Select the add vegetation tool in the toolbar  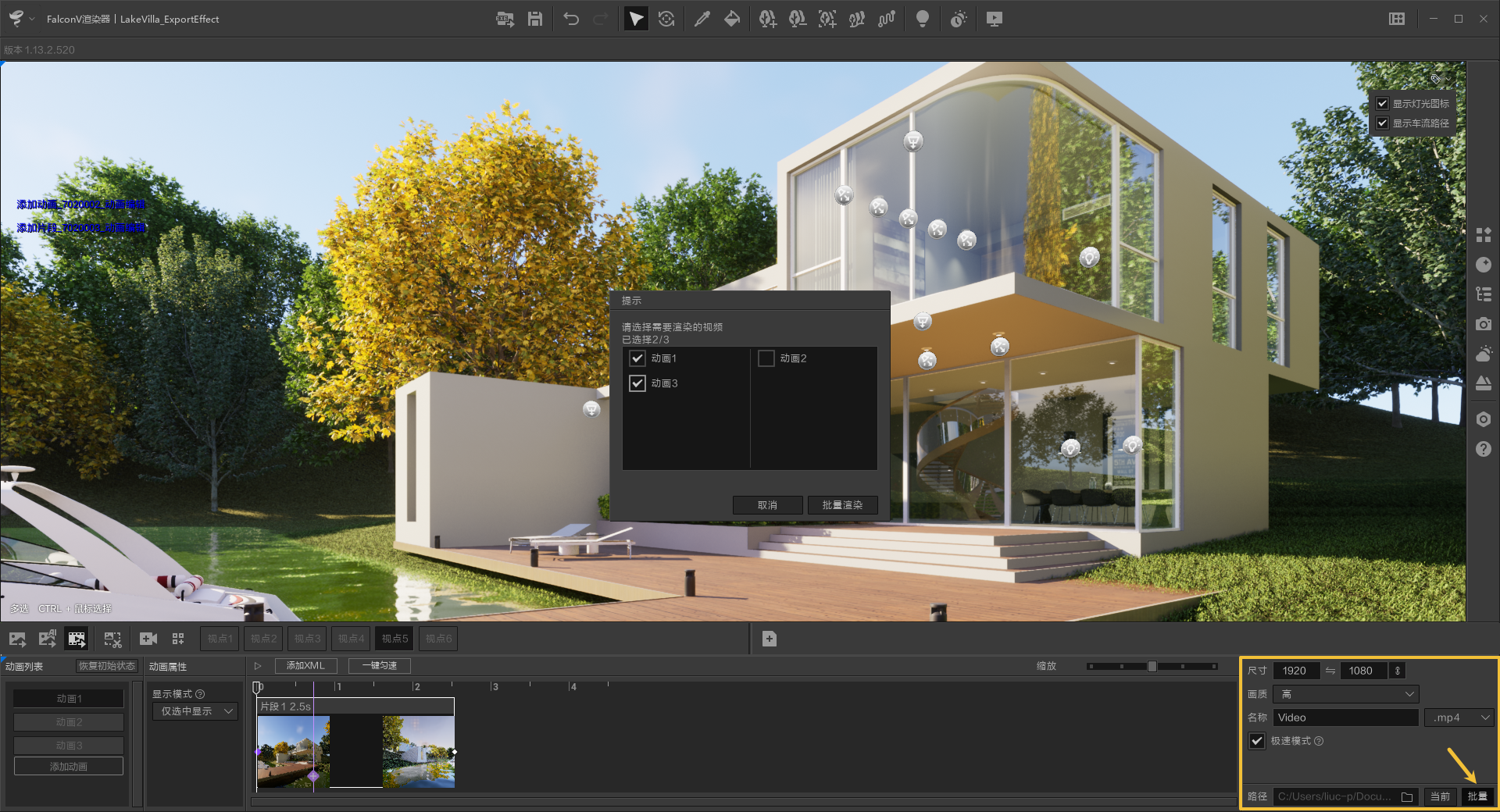pyautogui.click(x=768, y=19)
